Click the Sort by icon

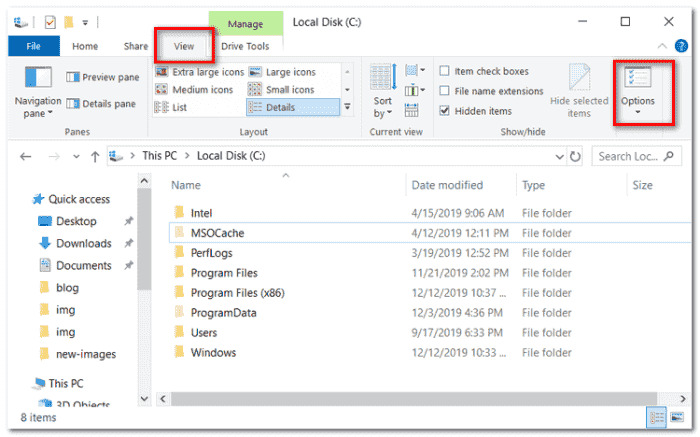coord(382,78)
